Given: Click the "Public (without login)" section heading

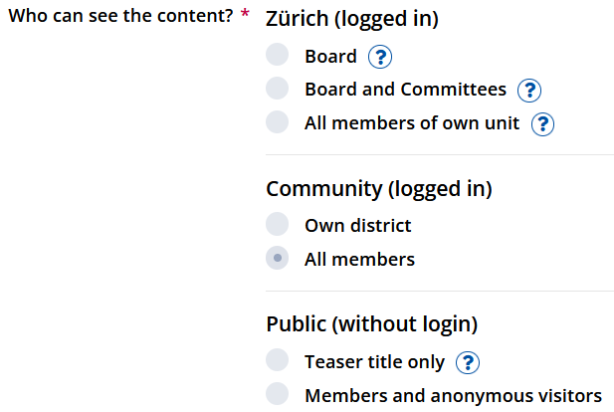Looking at the screenshot, I should click(x=371, y=324).
